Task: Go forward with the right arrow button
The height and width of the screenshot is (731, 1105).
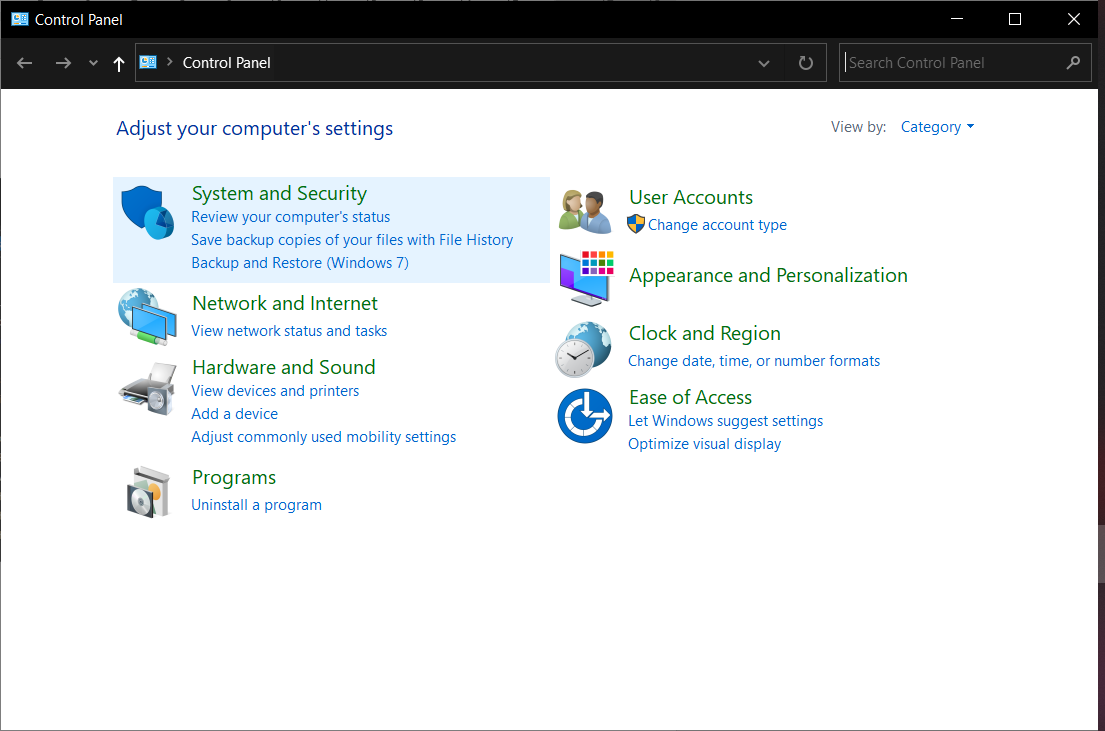Action: pos(63,63)
